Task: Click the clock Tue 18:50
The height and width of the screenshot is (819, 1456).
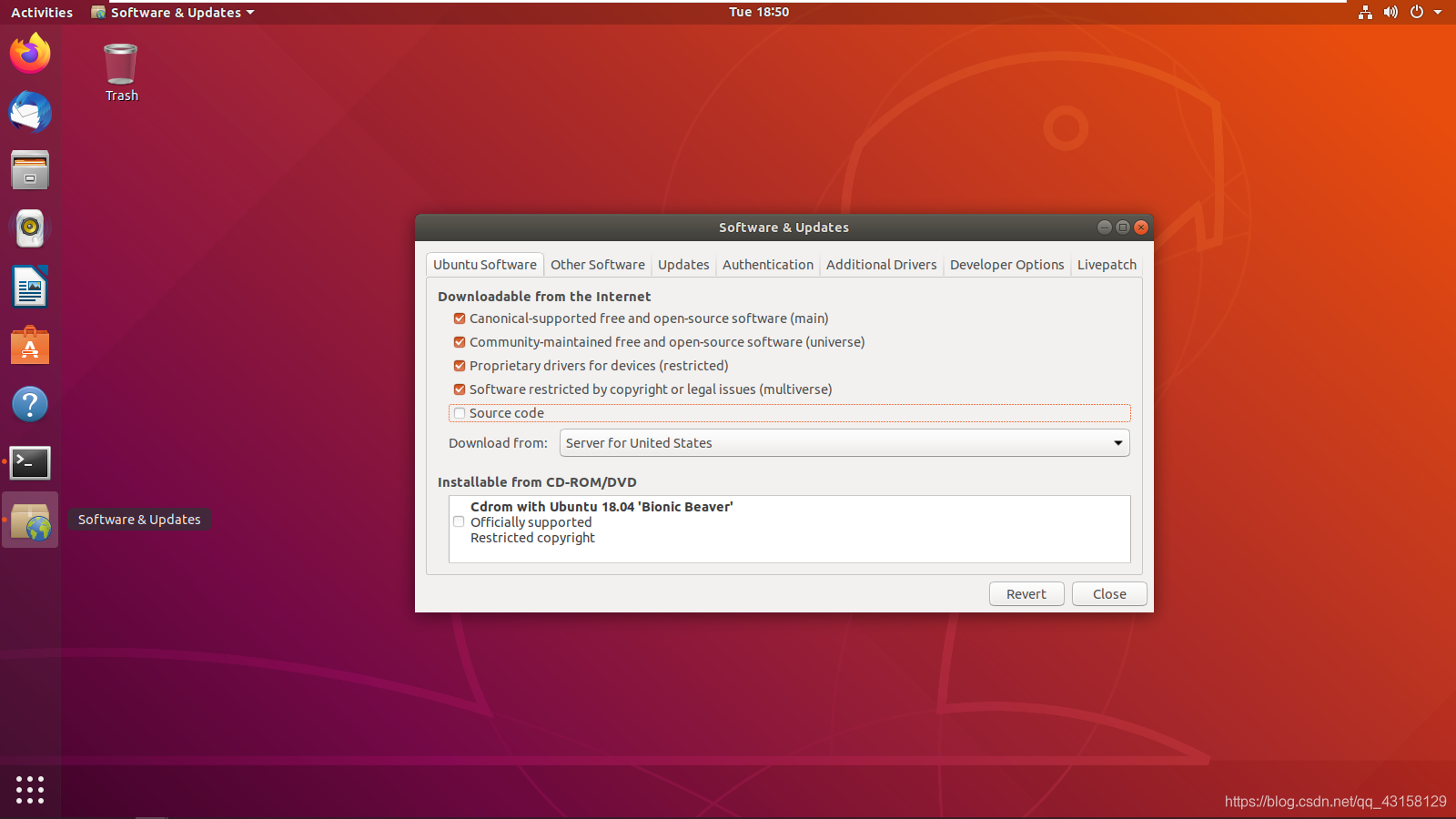Action: click(x=759, y=12)
